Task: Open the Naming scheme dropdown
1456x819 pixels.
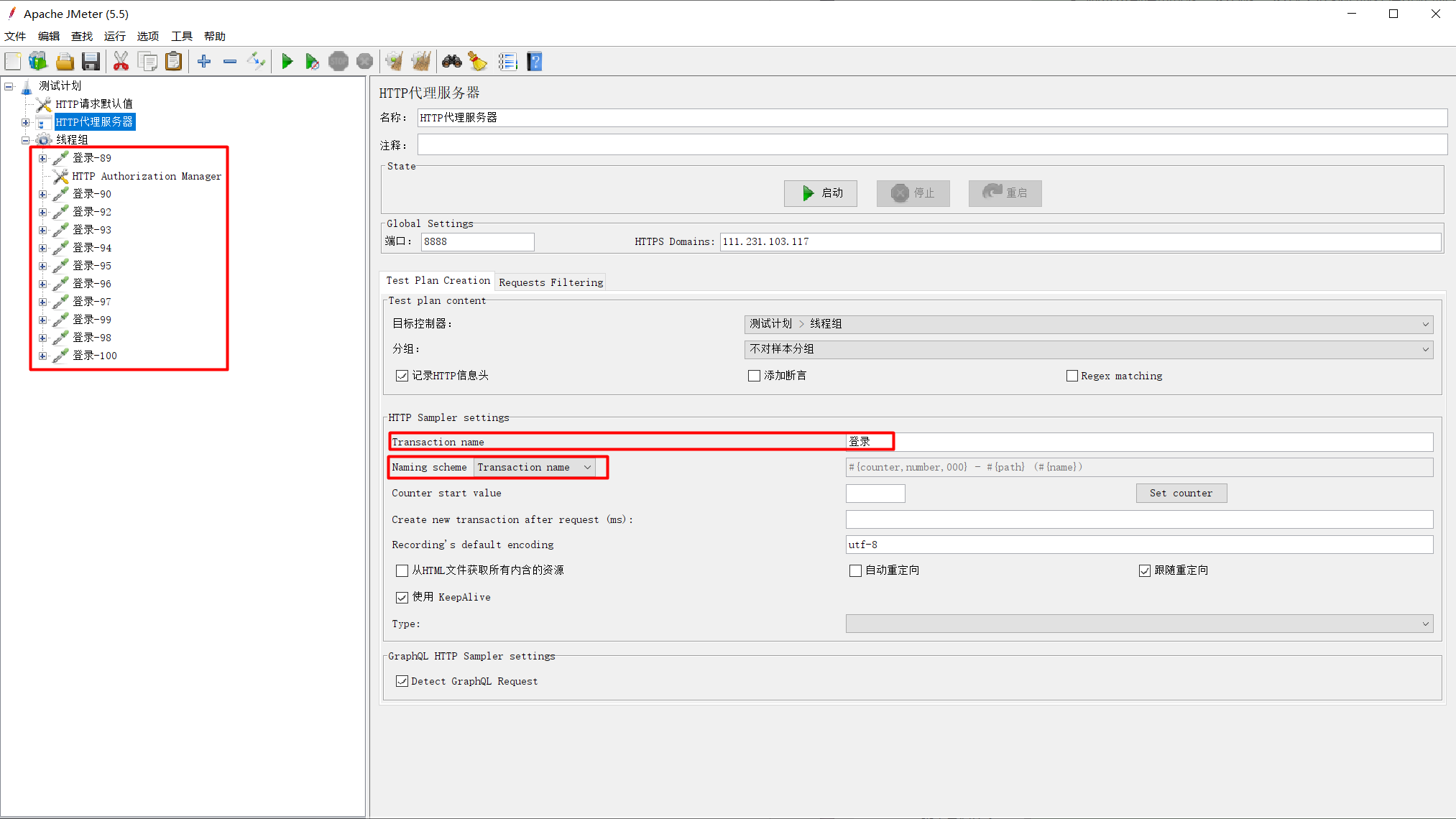Action: click(x=535, y=468)
